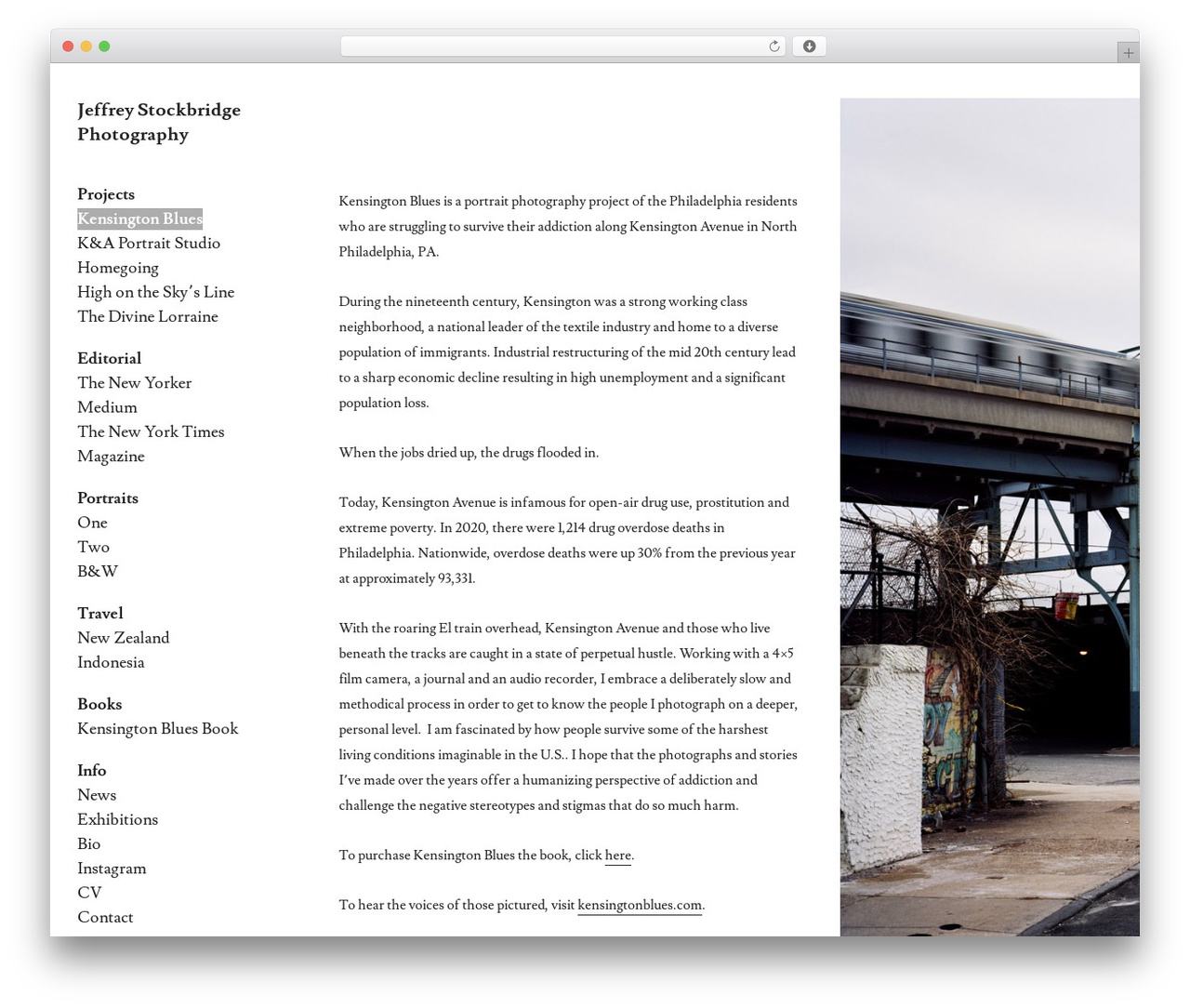View The Divine Lorraine project

pos(148,316)
